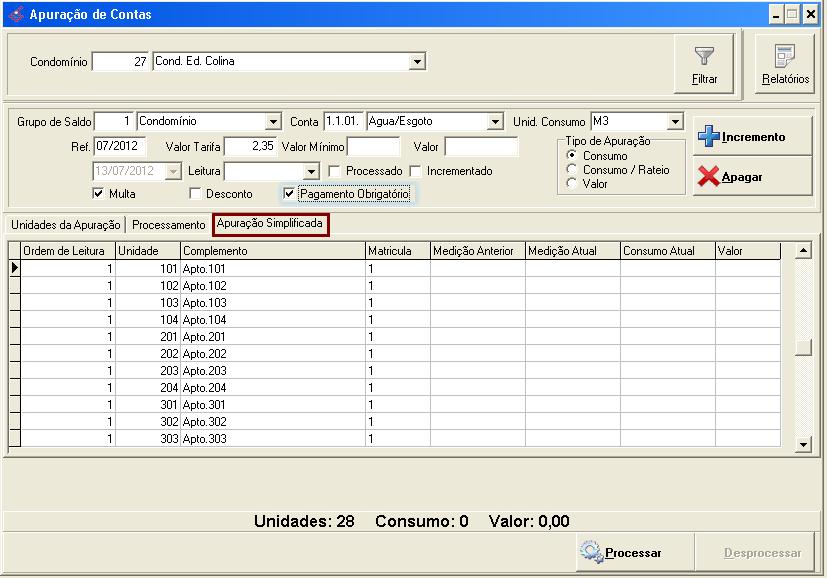Switch to Unidades da Apuração tab
The width and height of the screenshot is (827, 578).
pyautogui.click(x=65, y=225)
